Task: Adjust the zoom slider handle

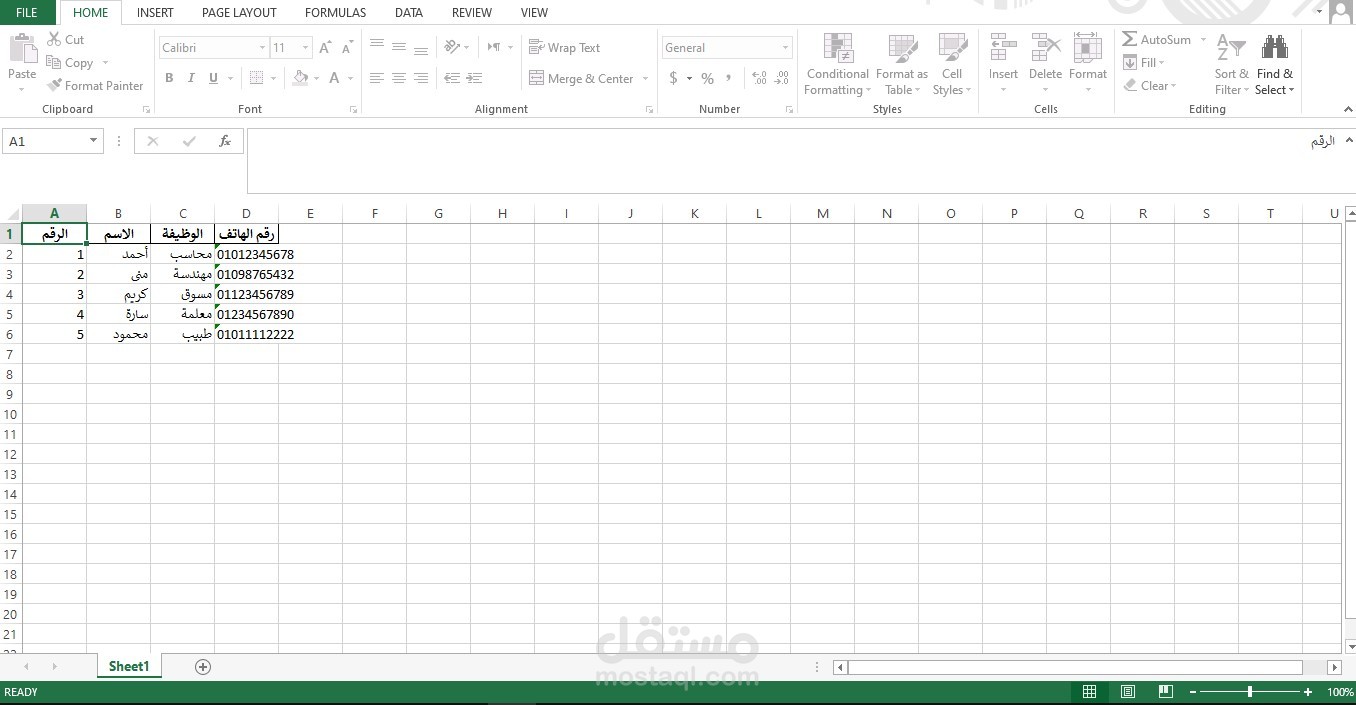Action: point(1250,692)
